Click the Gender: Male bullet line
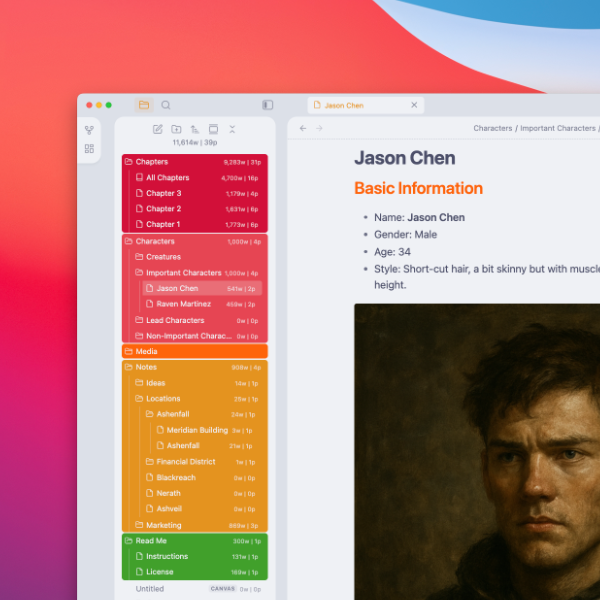Viewport: 600px width, 600px height. [405, 235]
